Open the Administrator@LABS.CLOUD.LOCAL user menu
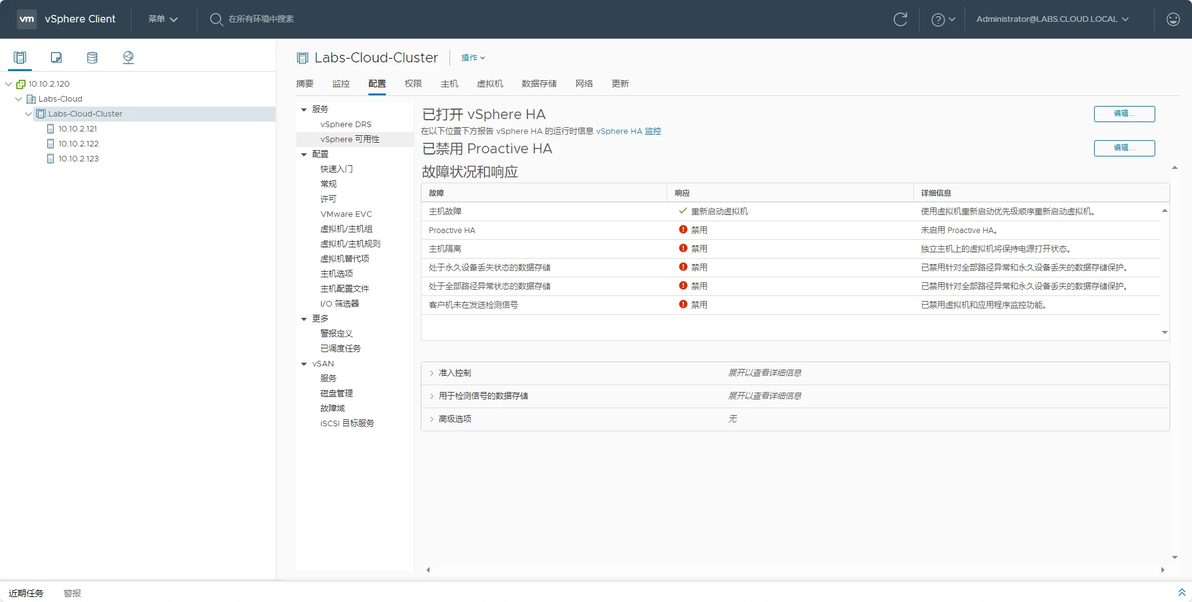Image resolution: width=1192 pixels, height=602 pixels. coord(1052,19)
